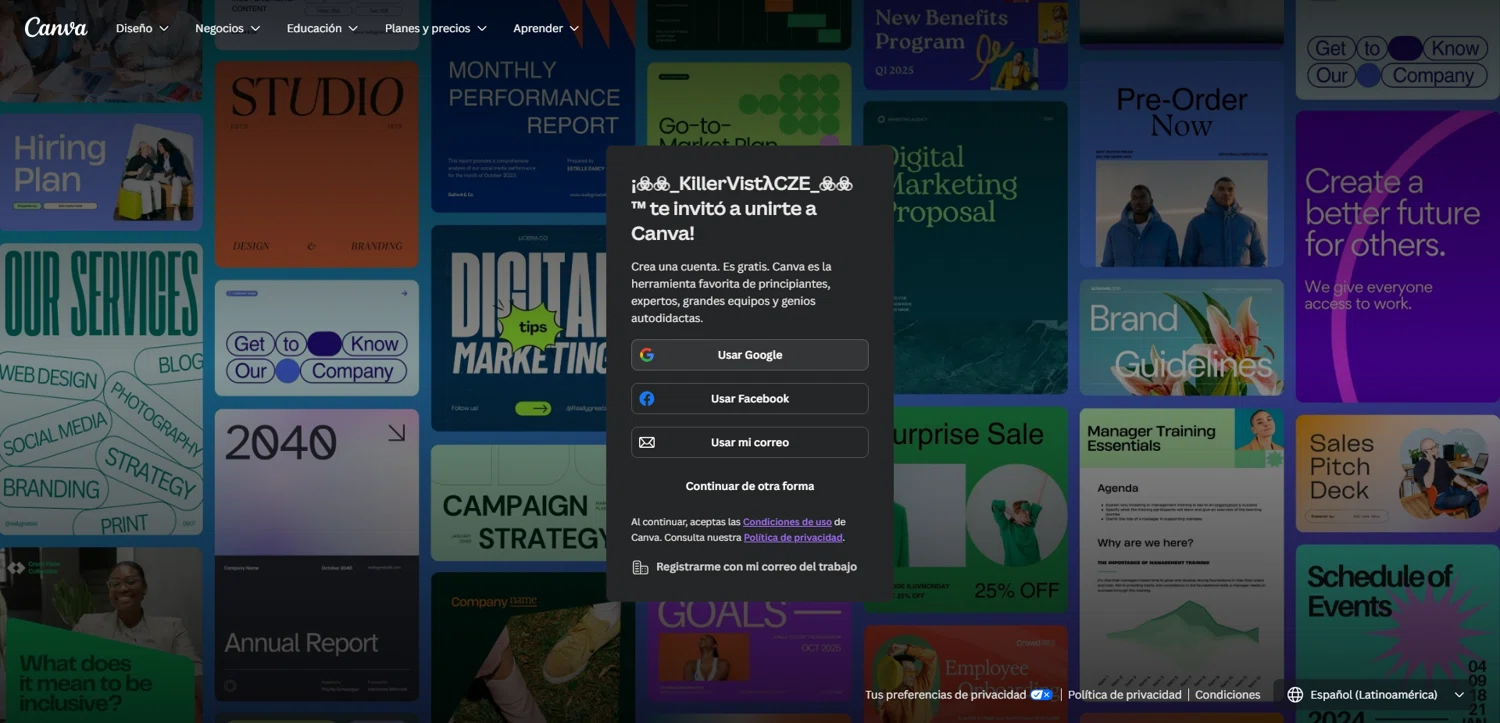This screenshot has width=1500, height=723.
Task: Open the Condiciones de uso link
Action: click(787, 522)
